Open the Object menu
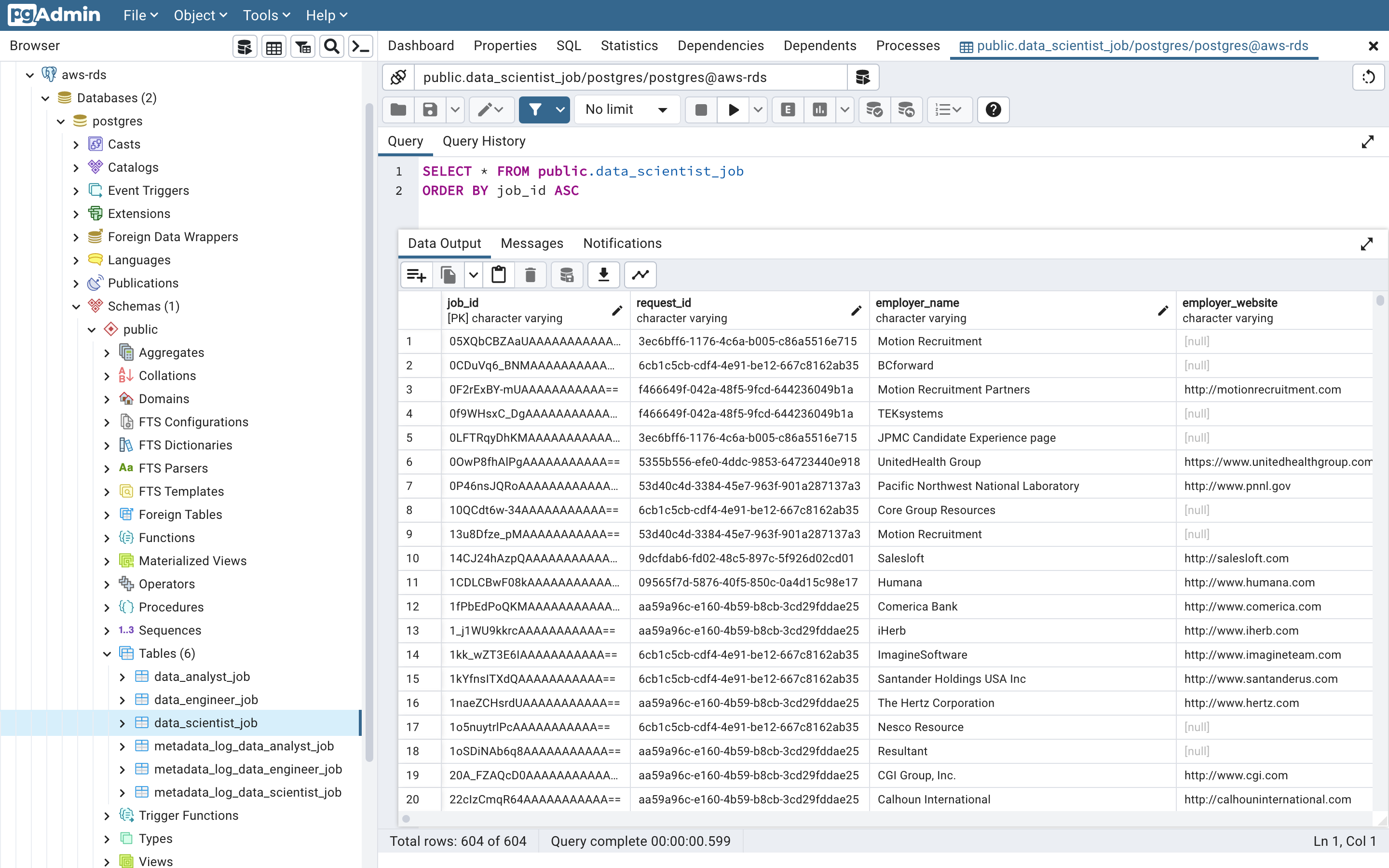1389x868 pixels. (x=200, y=15)
